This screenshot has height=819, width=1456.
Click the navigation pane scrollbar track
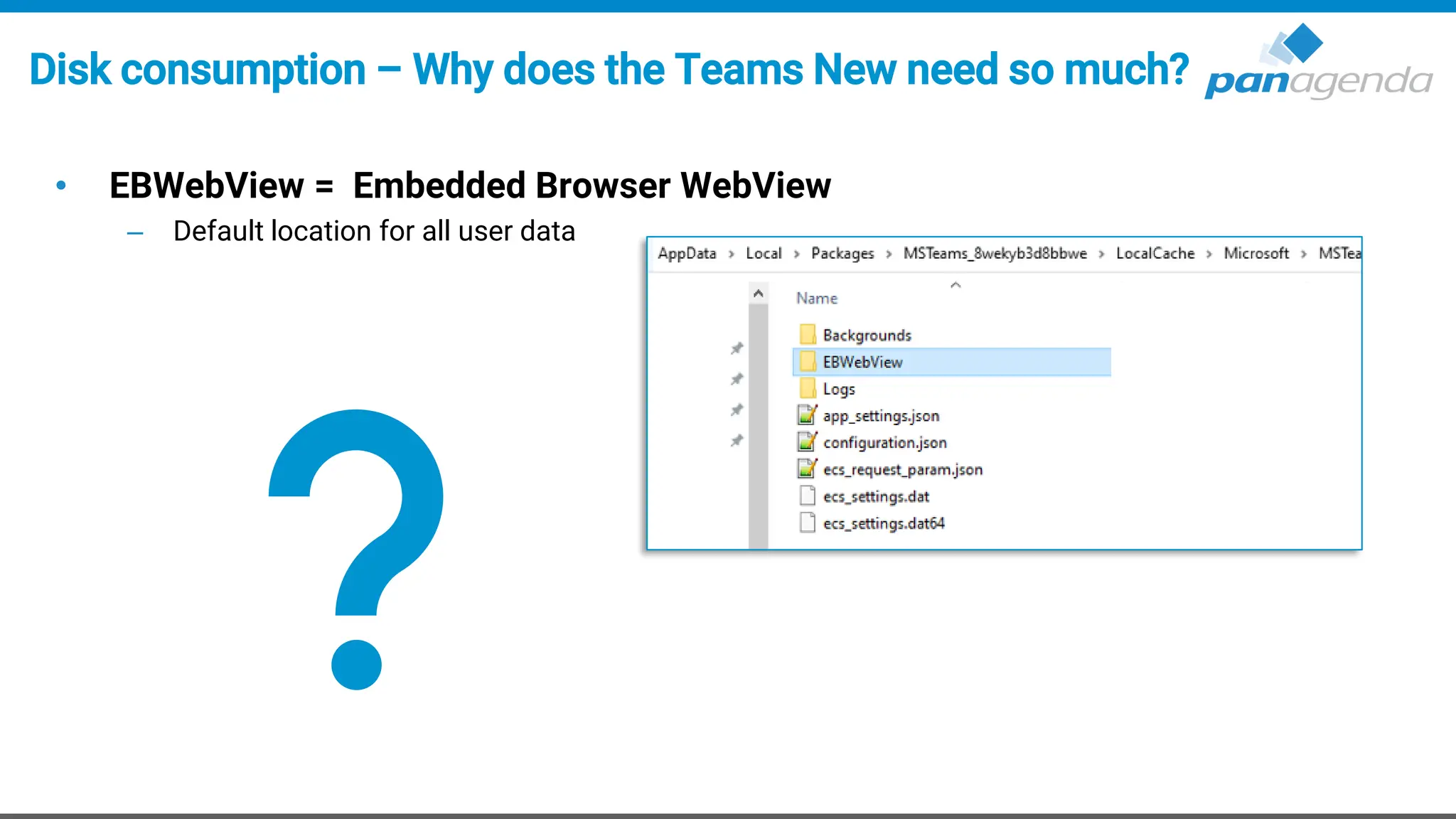coord(759,427)
